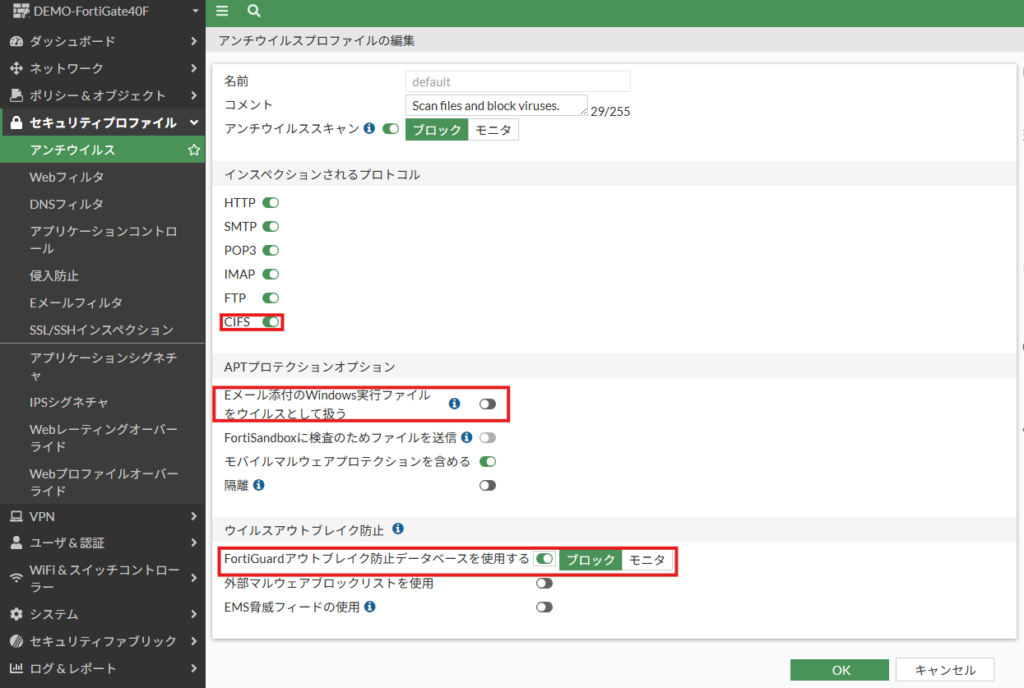Toggle FTP protocol inspection
Image resolution: width=1024 pixels, height=688 pixels.
[x=270, y=298]
